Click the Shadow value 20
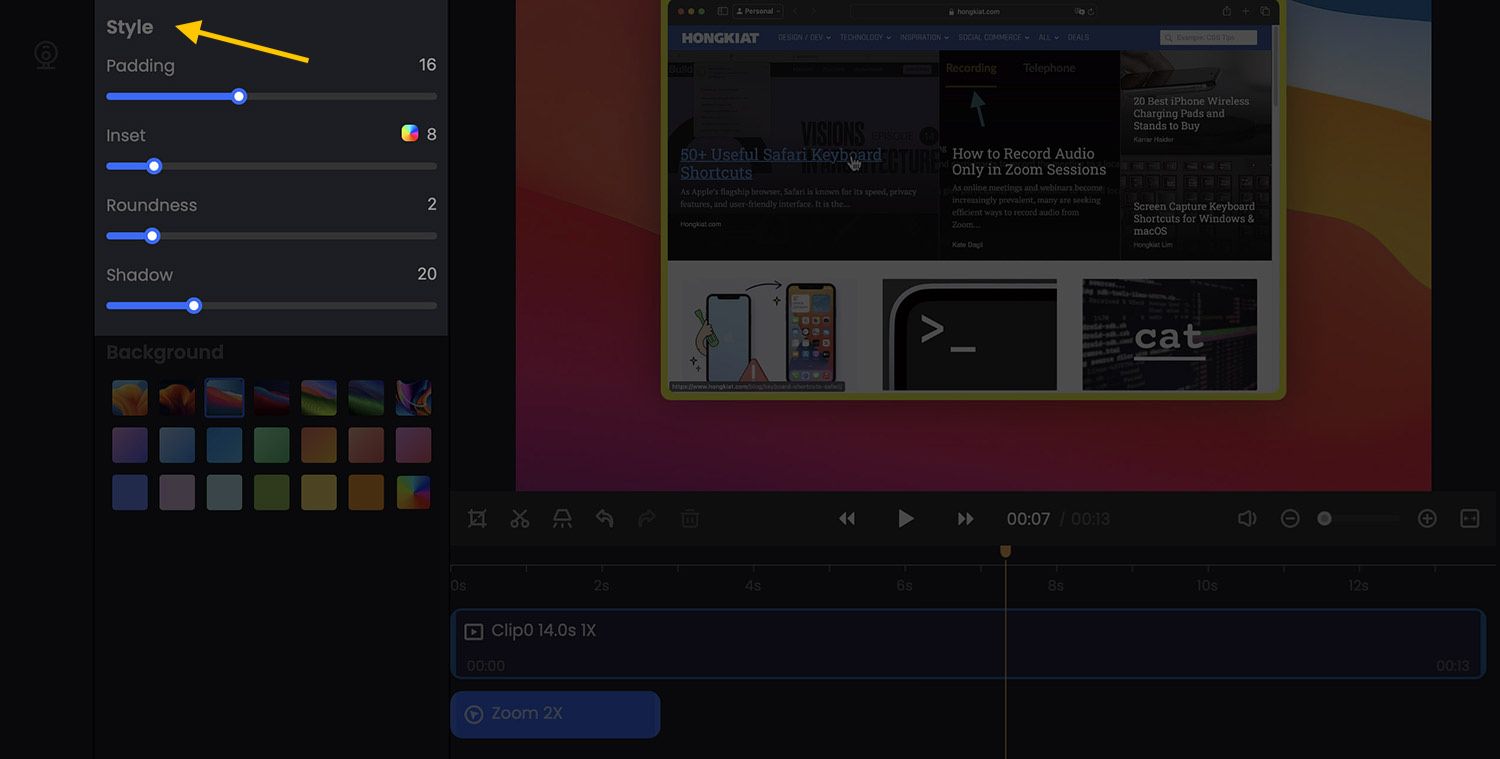The height and width of the screenshot is (759, 1500). click(427, 274)
